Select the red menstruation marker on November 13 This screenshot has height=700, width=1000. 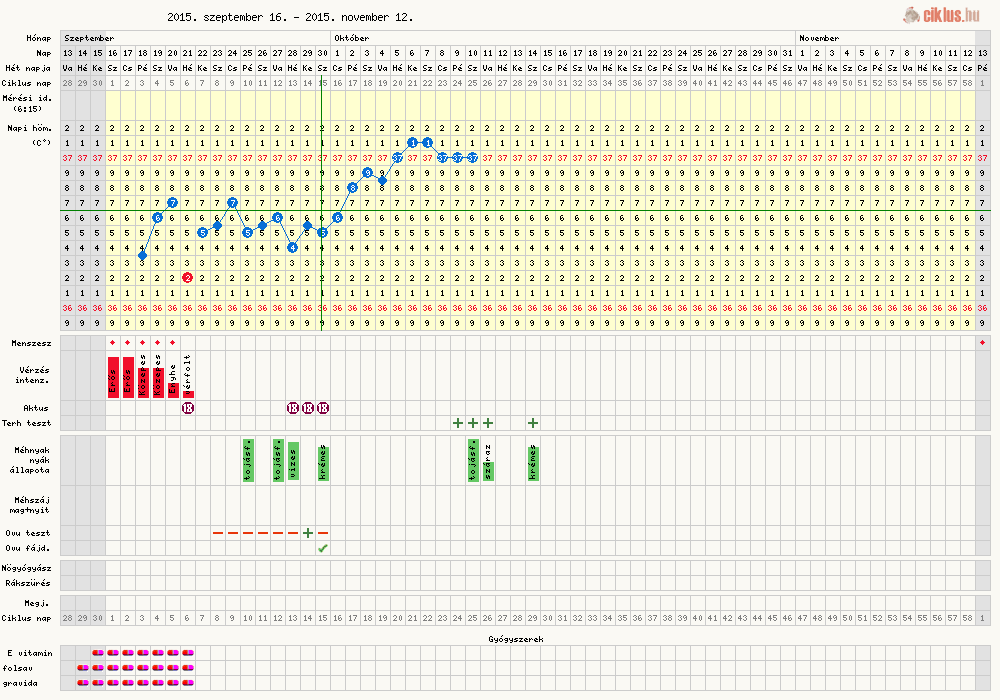pos(983,343)
